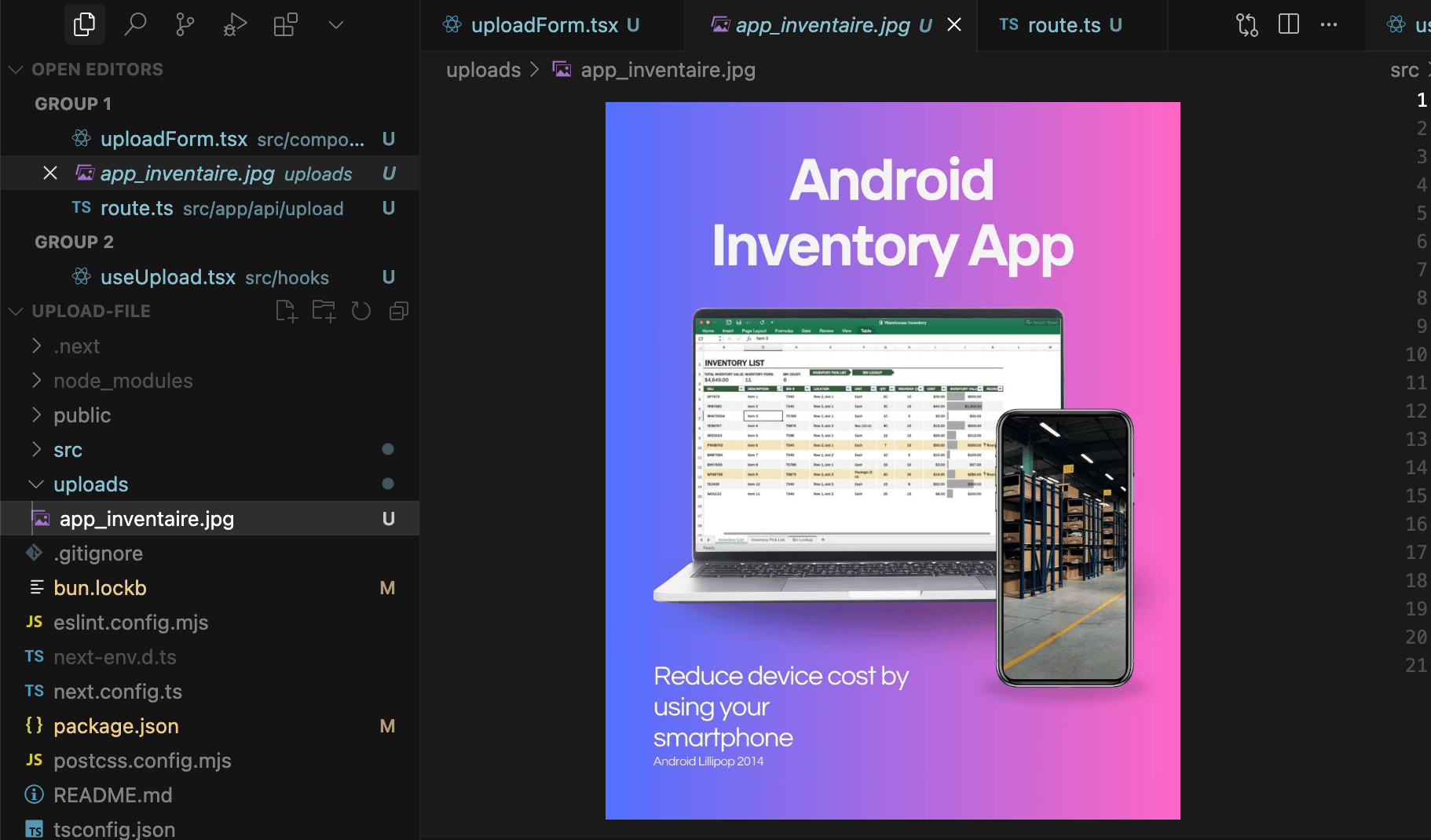Show additional views chevron in activity bar
This screenshot has height=840, width=1431.
(x=336, y=24)
